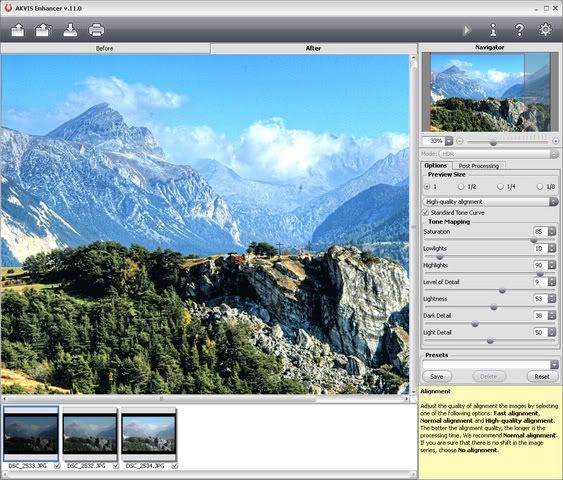Expand the High-quality alignment dropdown
The height and width of the screenshot is (480, 563).
pyautogui.click(x=491, y=202)
